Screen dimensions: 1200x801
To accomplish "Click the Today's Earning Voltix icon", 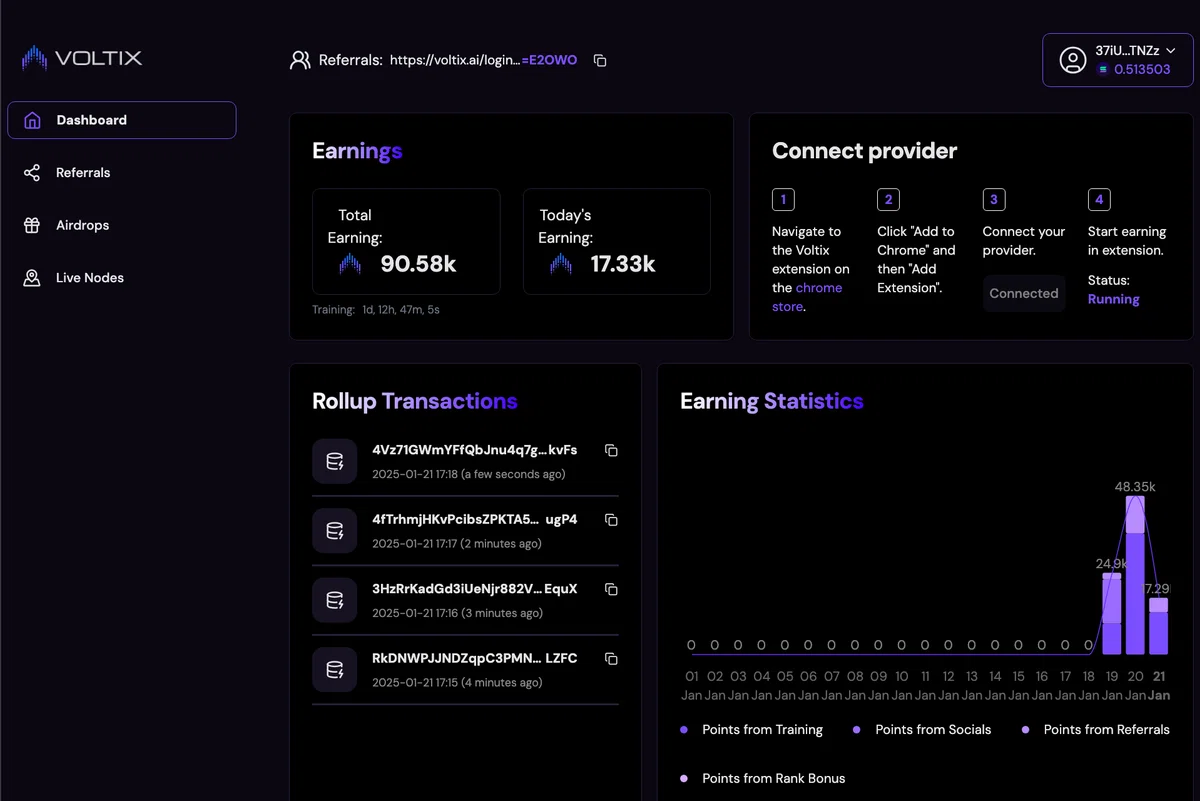I will point(561,264).
